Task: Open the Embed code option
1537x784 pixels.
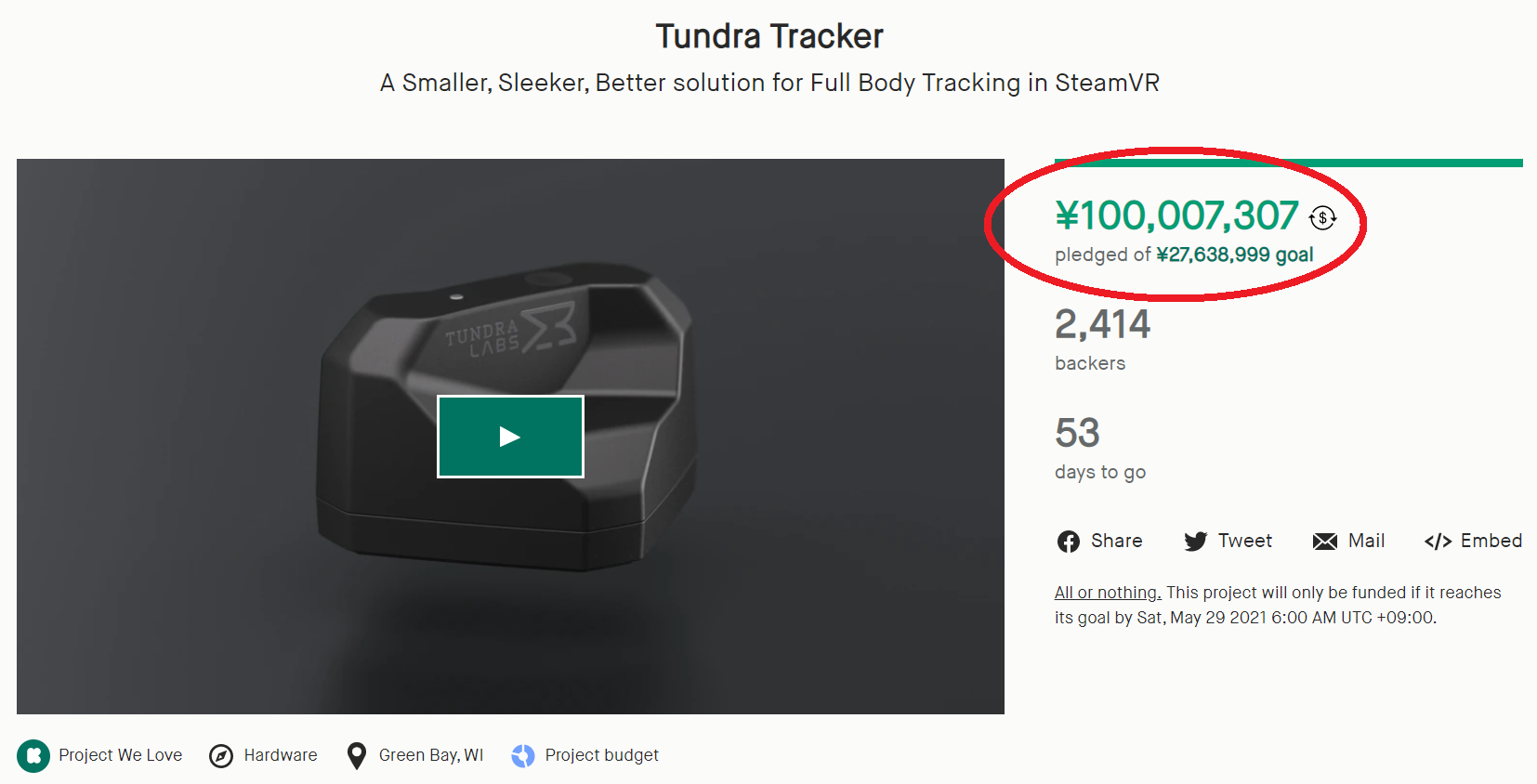Action: click(1439, 541)
